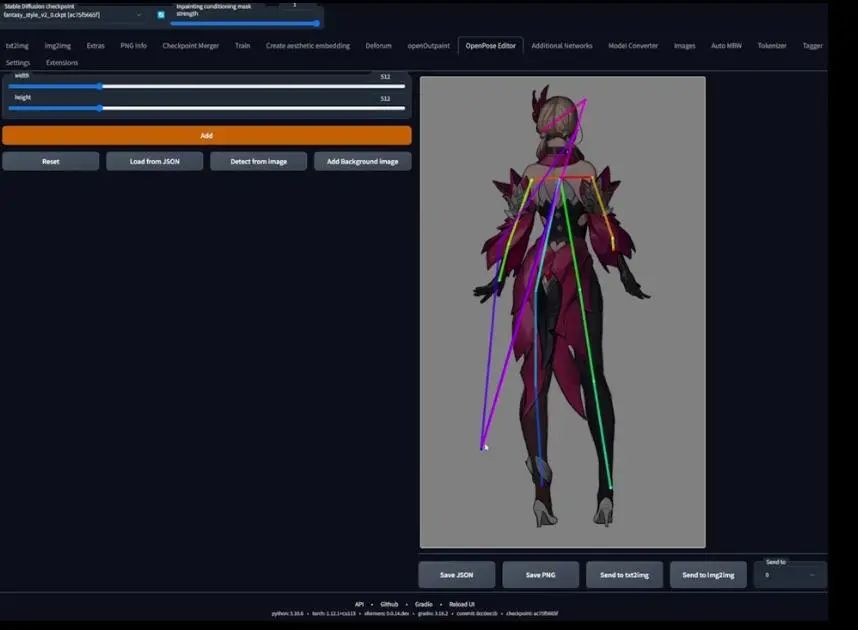858x630 pixels.
Task: Open the Train tab
Action: click(x=242, y=46)
